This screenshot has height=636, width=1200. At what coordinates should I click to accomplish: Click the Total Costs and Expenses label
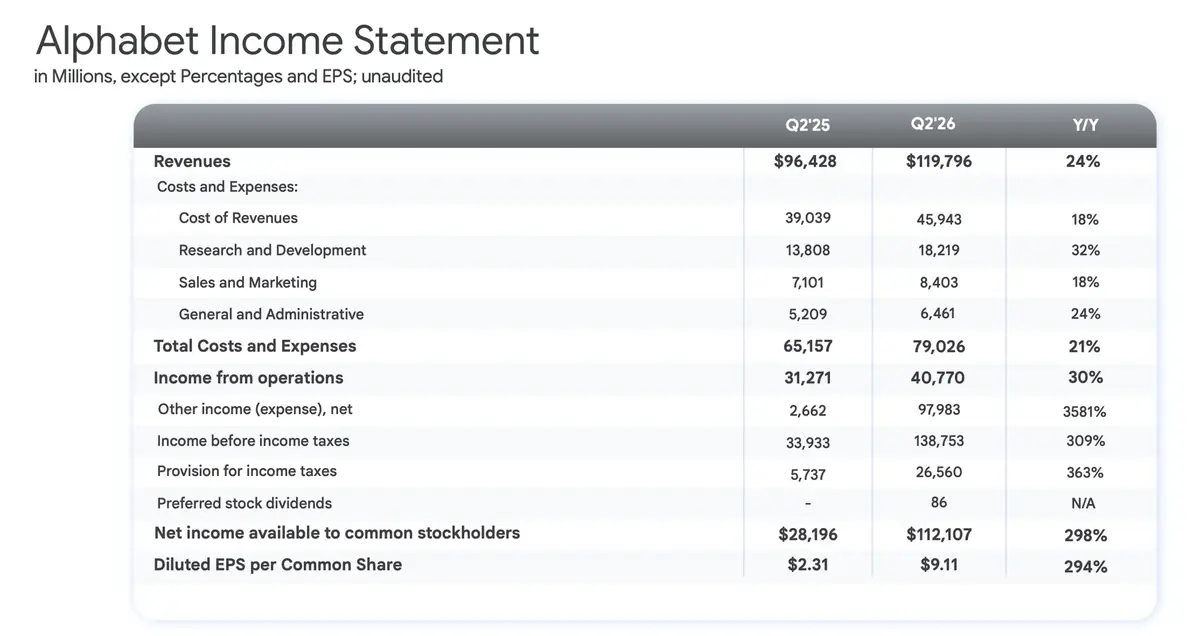click(255, 346)
